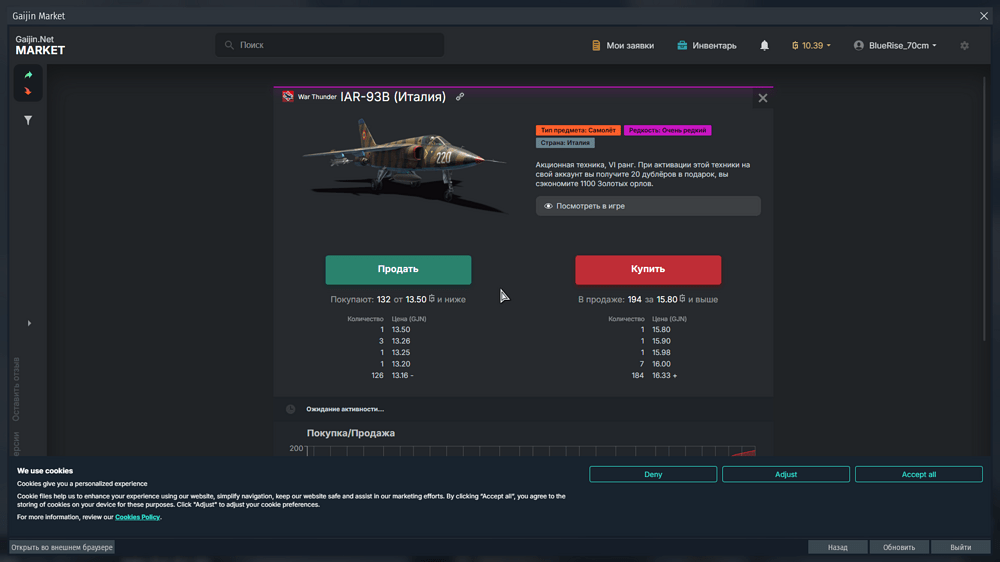Image resolution: width=1000 pixels, height=562 pixels.
Task: Open Инвентарь inventory page
Action: [x=707, y=45]
